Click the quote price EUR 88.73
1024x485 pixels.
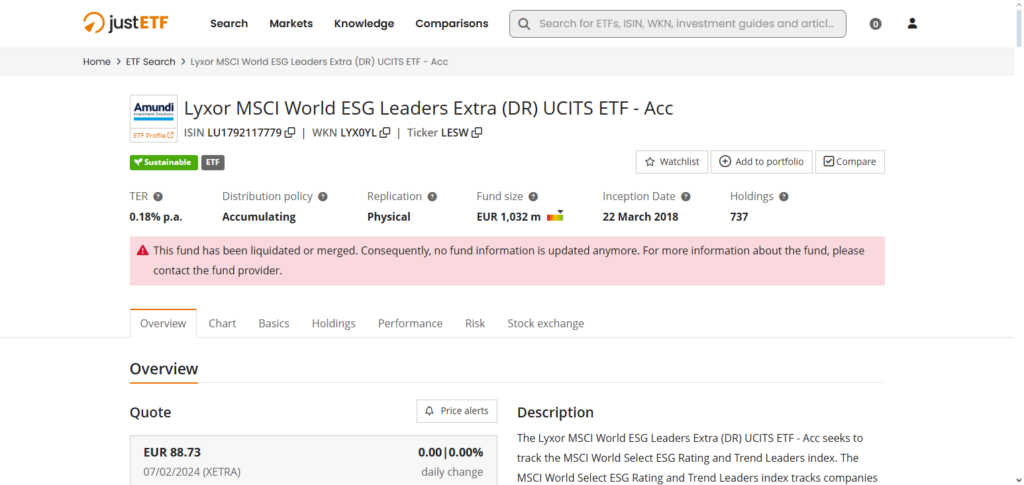click(172, 452)
